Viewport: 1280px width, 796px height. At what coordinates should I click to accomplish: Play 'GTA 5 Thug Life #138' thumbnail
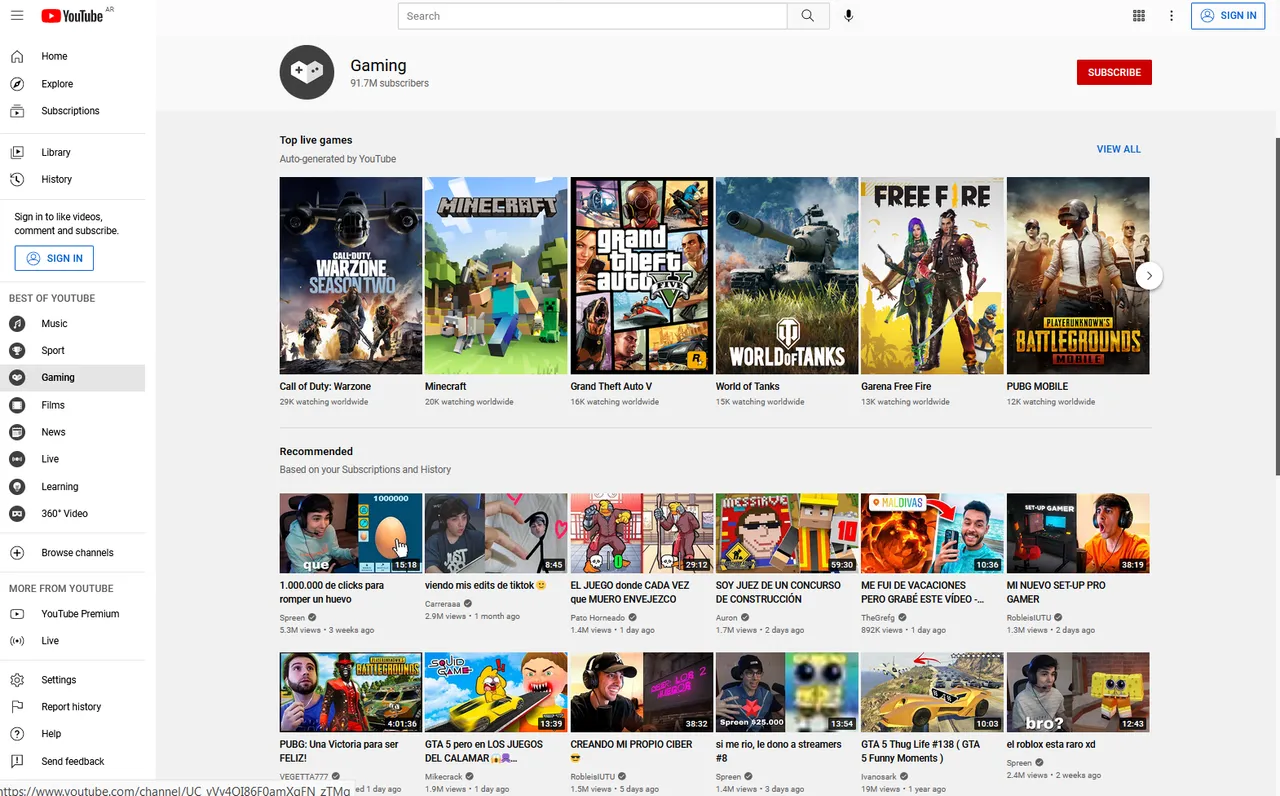(x=932, y=692)
